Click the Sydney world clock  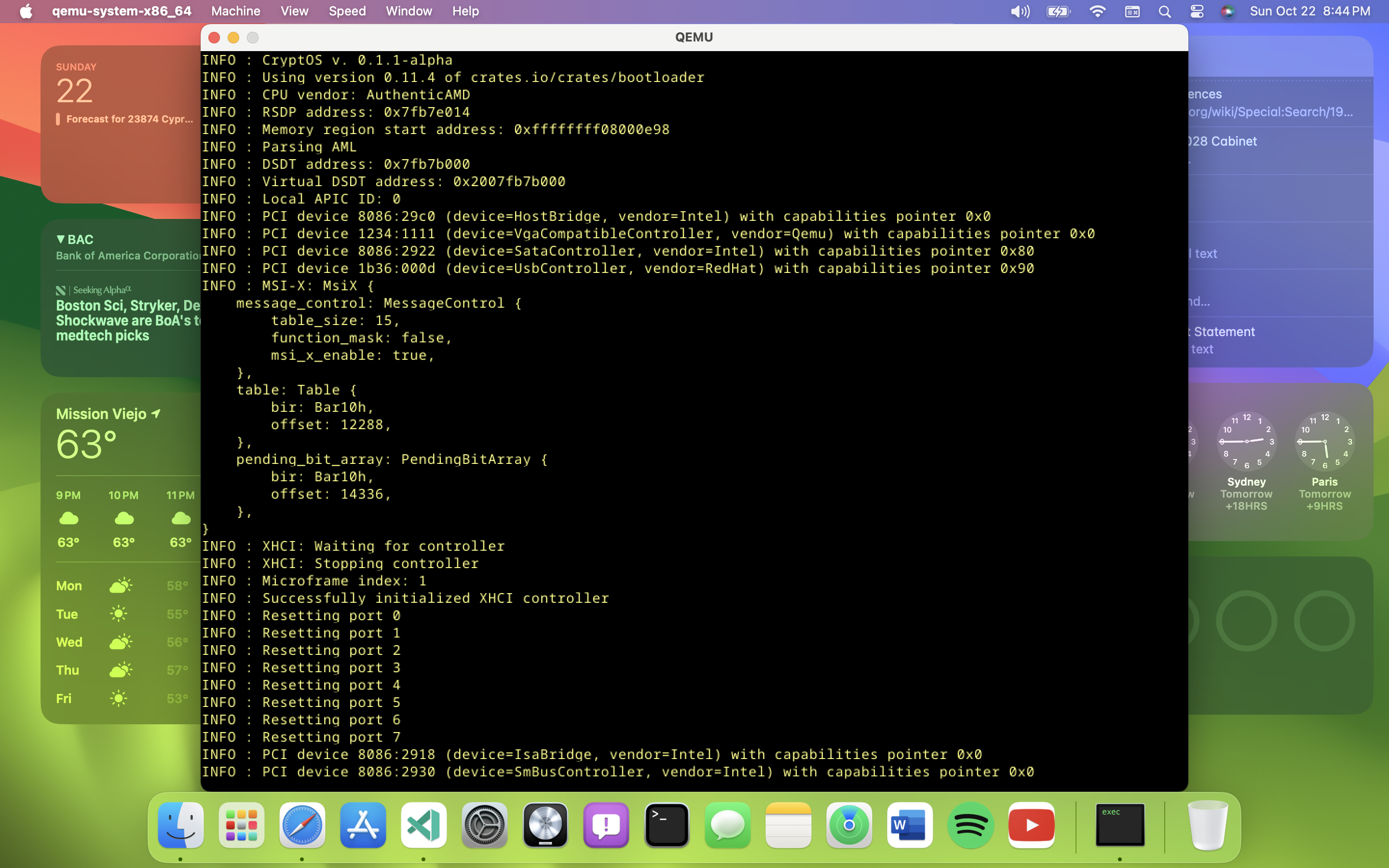point(1246,459)
